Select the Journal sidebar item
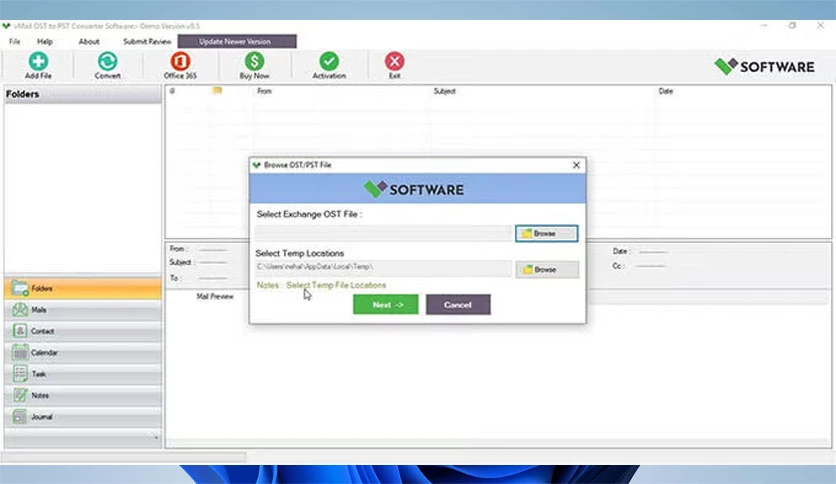836x484 pixels. pos(83,416)
